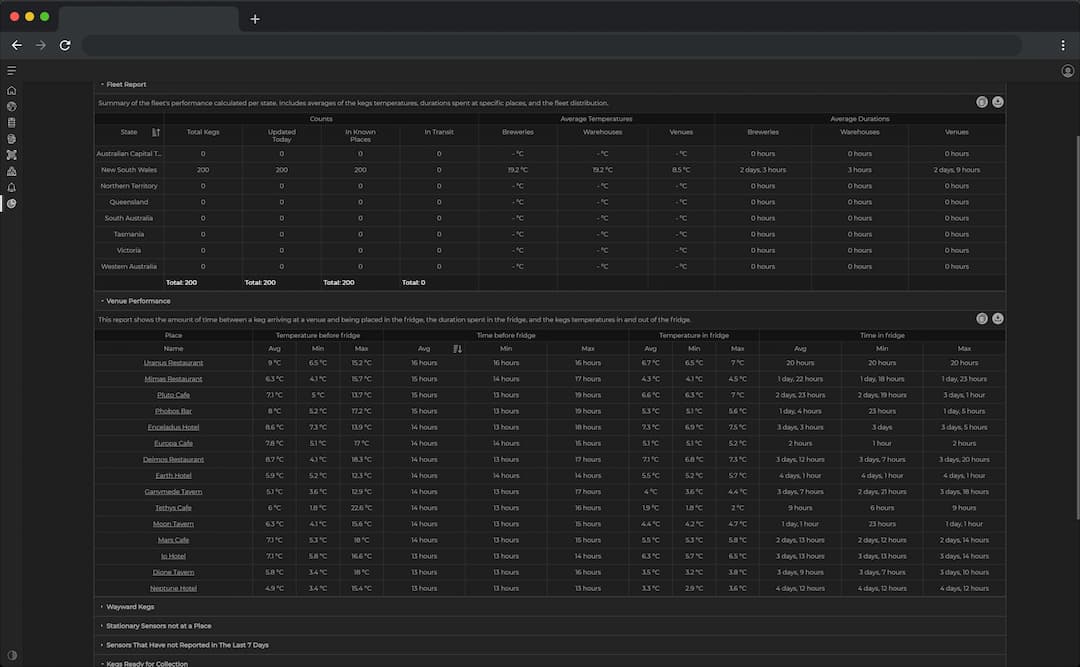Click the browser address bar
Viewport: 1080px width, 667px height.
pyautogui.click(x=550, y=45)
